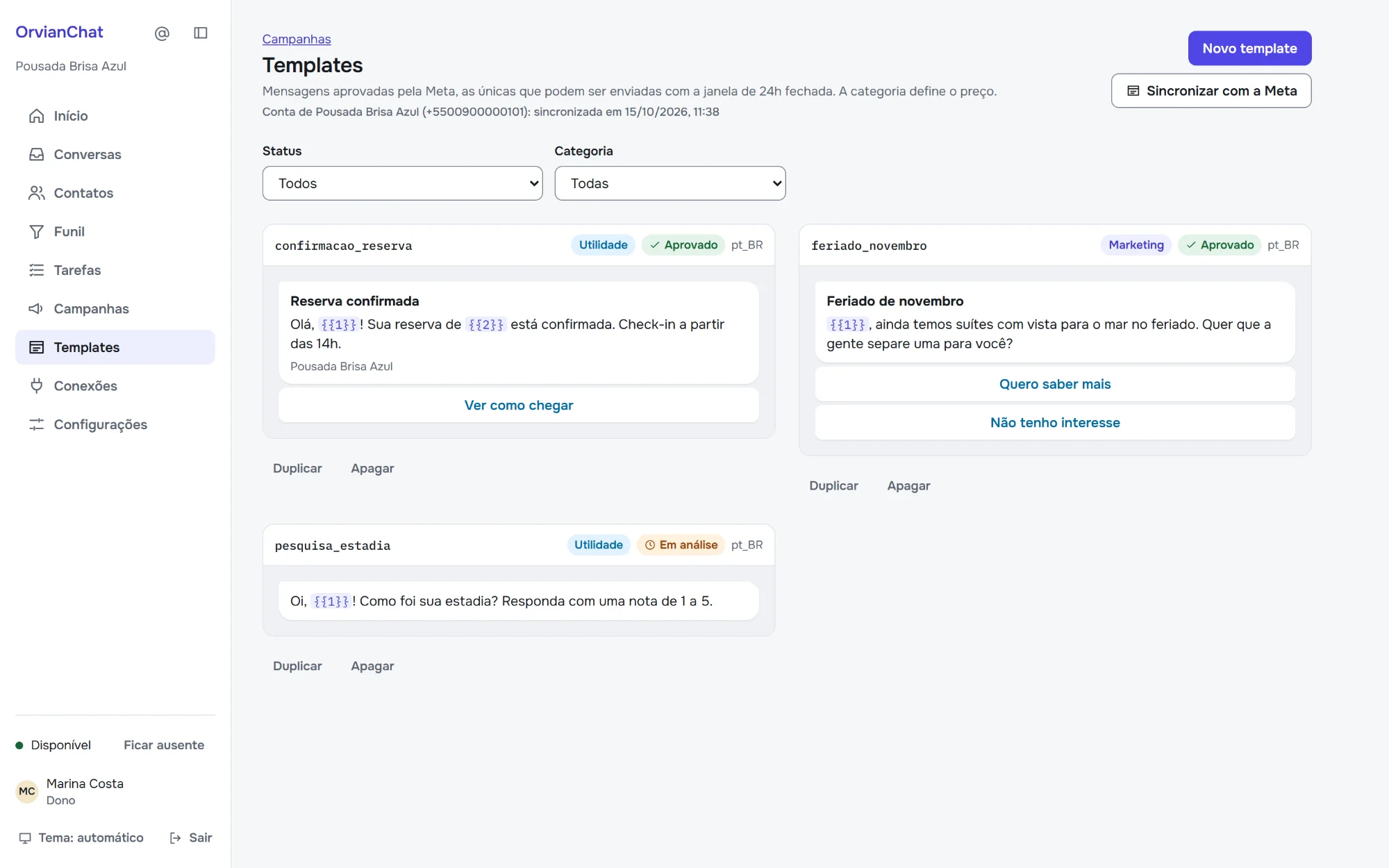1389x868 pixels.
Task: Click the mentions @ icon
Action: pyautogui.click(x=162, y=33)
